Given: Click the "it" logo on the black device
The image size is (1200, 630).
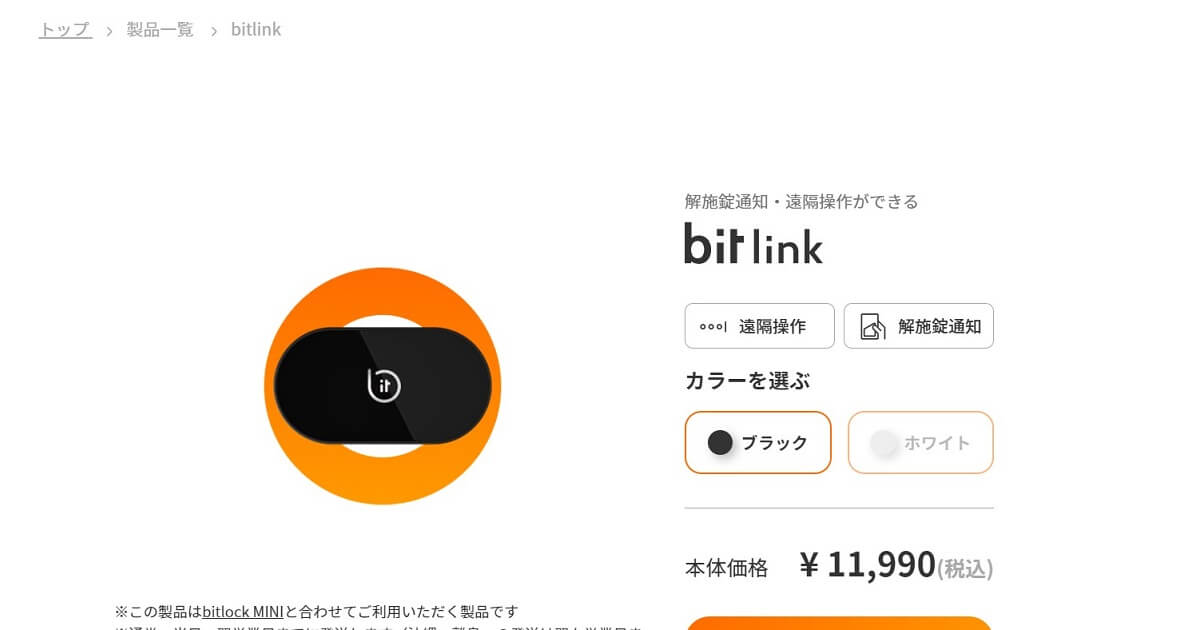Looking at the screenshot, I should (x=384, y=386).
